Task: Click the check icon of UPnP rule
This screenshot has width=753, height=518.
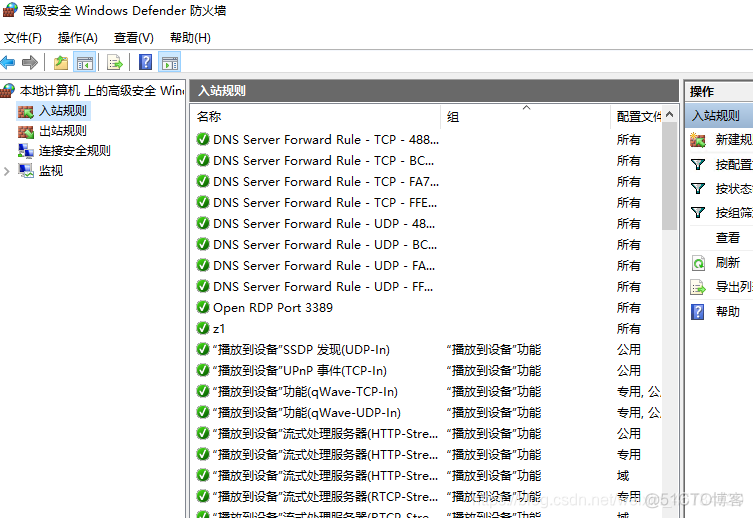Action: [203, 371]
